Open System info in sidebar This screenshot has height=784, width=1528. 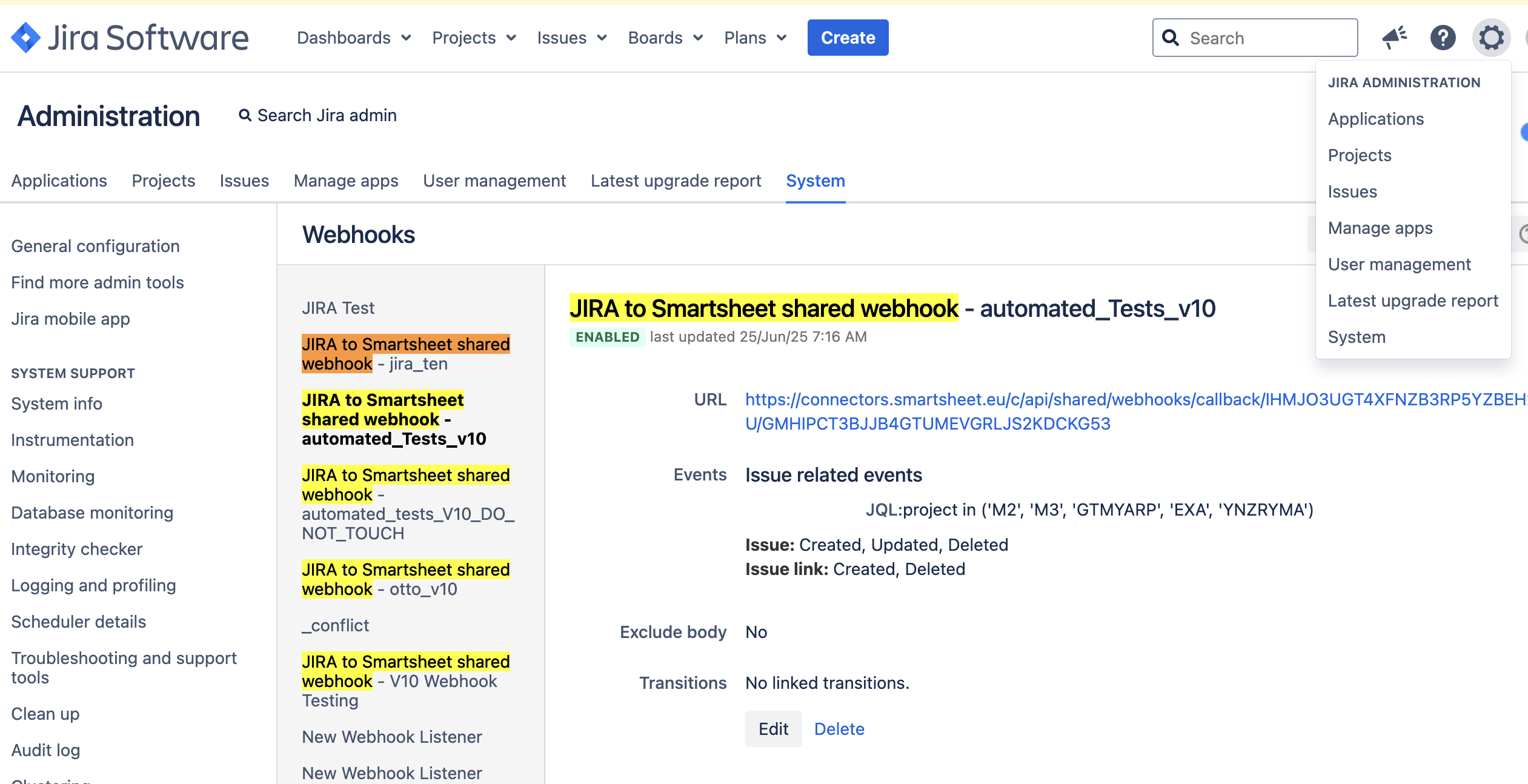pos(56,404)
